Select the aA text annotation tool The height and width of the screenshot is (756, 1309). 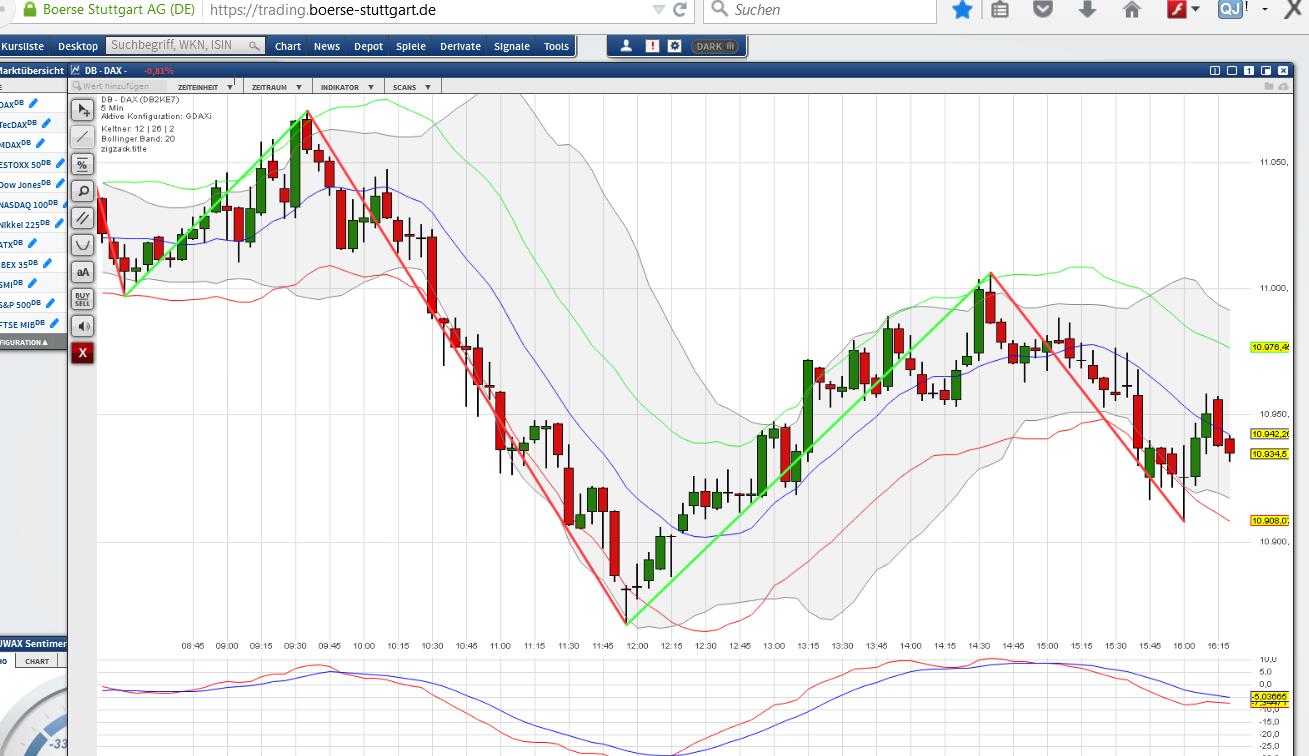[x=82, y=271]
